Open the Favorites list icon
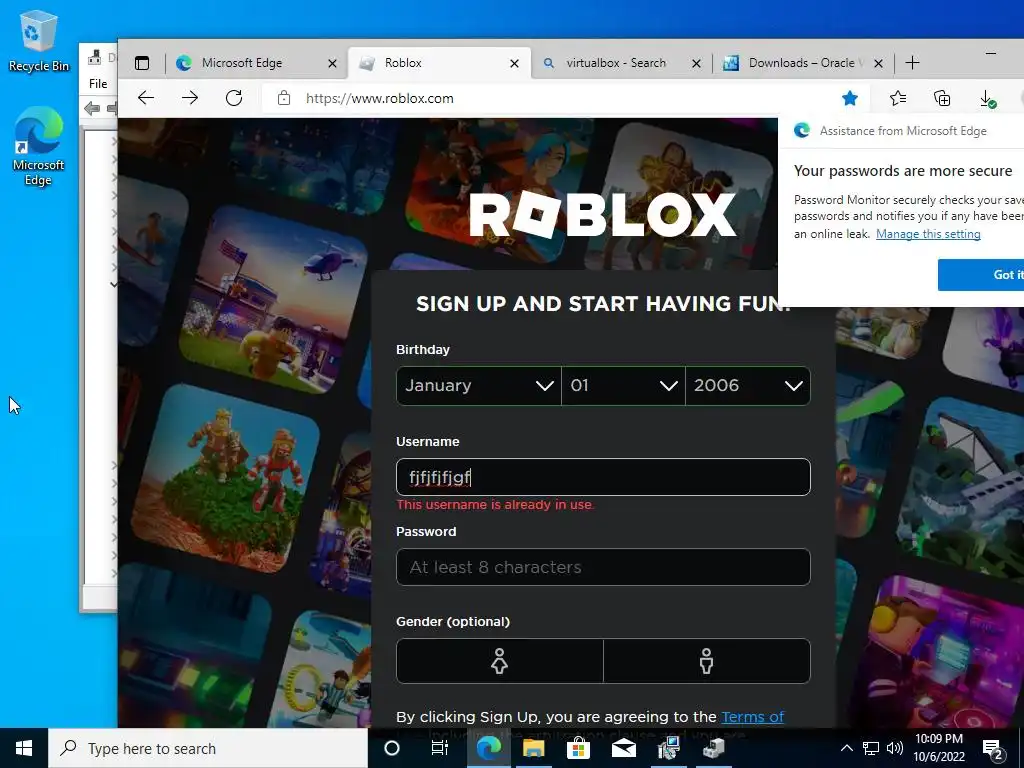This screenshot has height=768, width=1024. point(898,98)
